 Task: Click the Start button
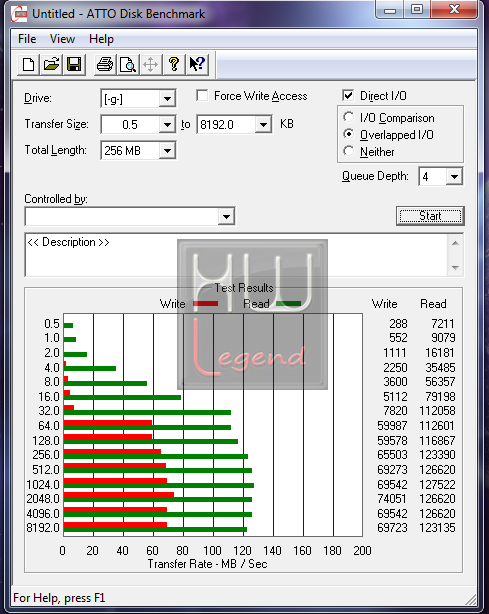430,216
